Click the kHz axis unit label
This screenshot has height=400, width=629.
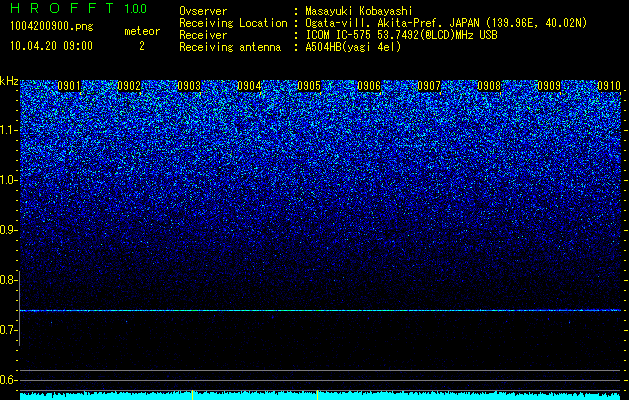9,81
